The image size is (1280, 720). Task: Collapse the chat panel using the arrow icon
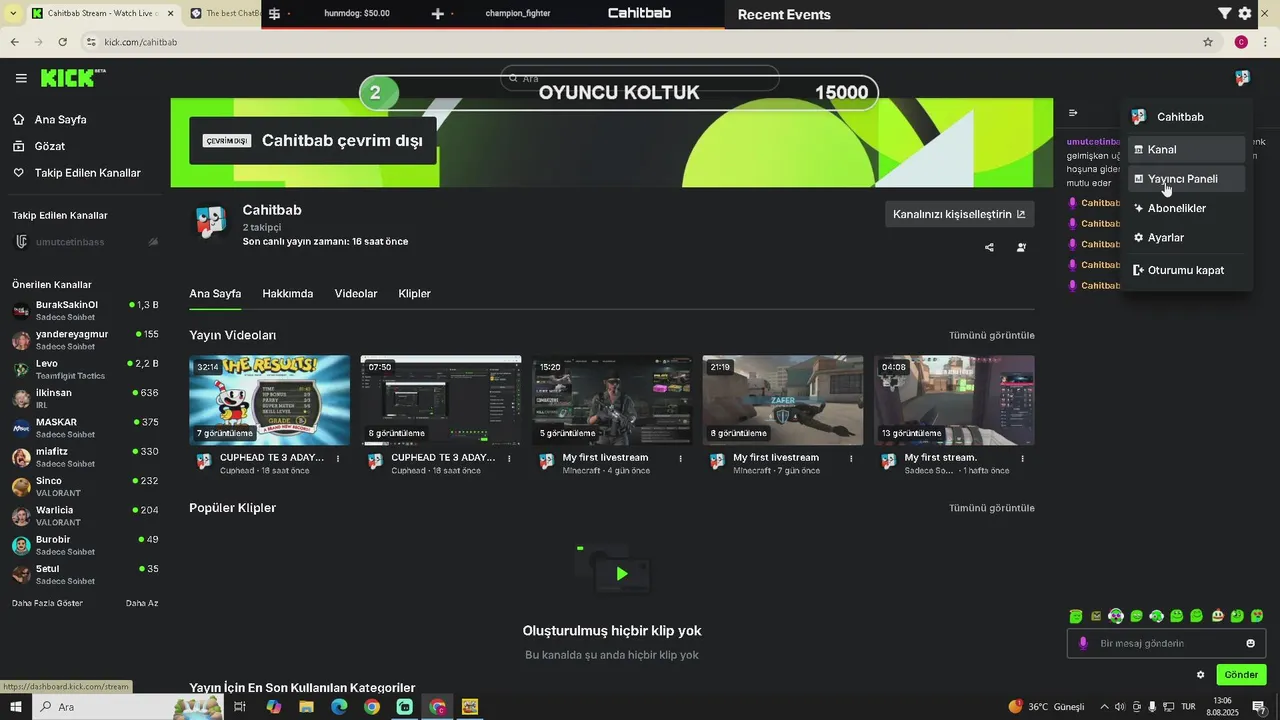(1073, 113)
